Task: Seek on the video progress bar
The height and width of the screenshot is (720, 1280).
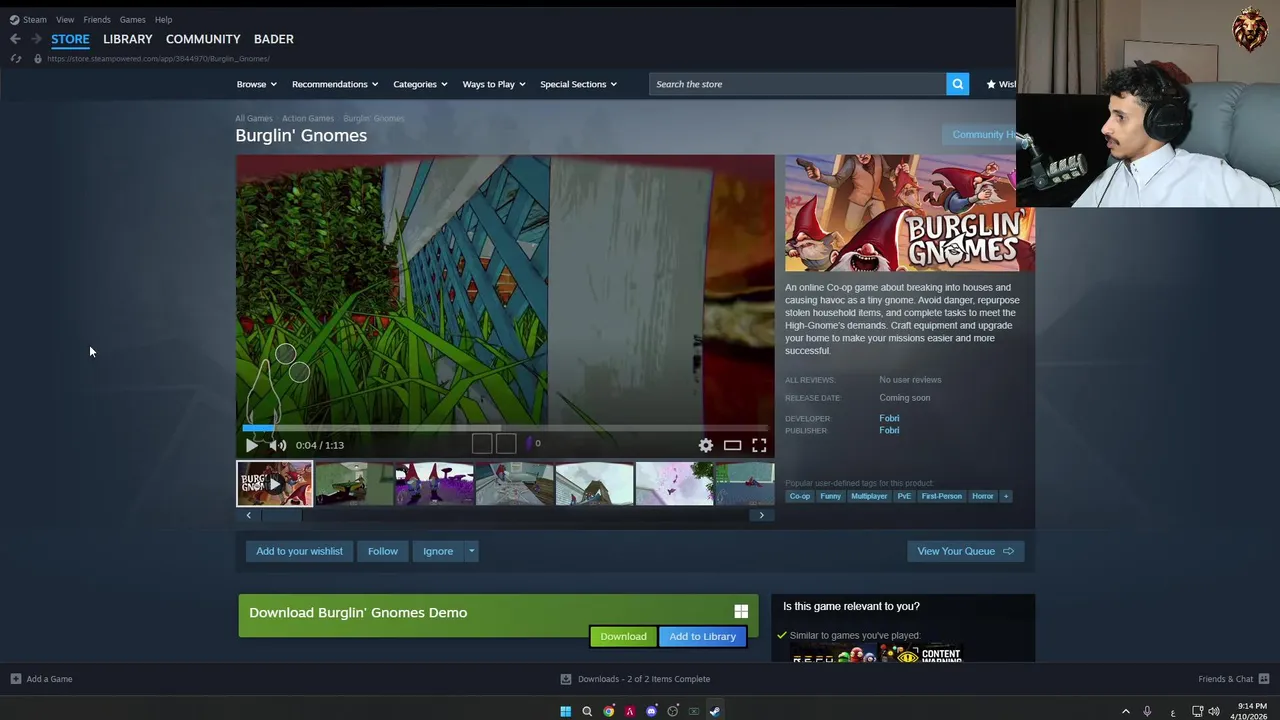Action: pos(505,428)
